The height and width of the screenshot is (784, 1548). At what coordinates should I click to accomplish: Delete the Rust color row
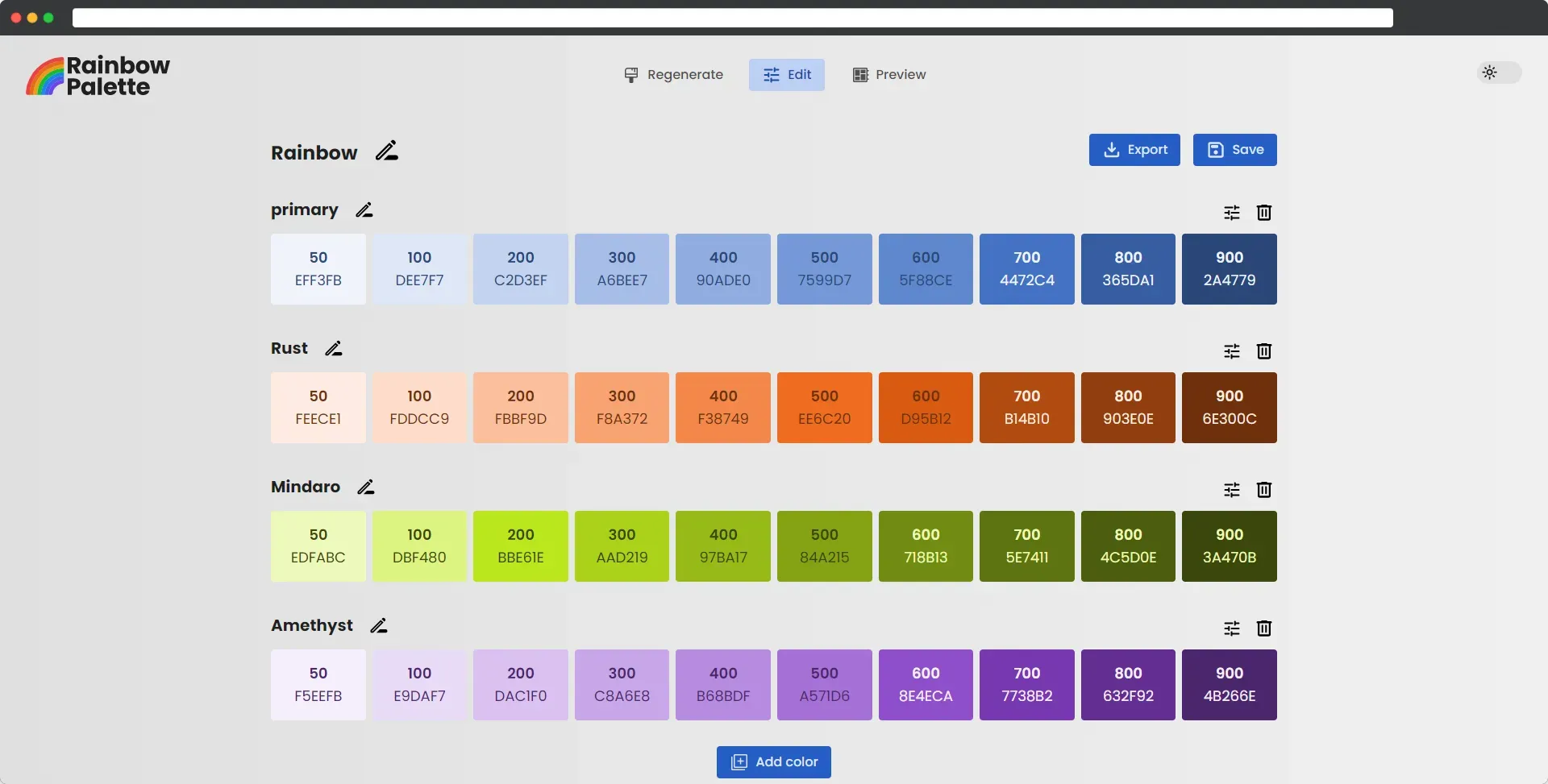click(1263, 351)
